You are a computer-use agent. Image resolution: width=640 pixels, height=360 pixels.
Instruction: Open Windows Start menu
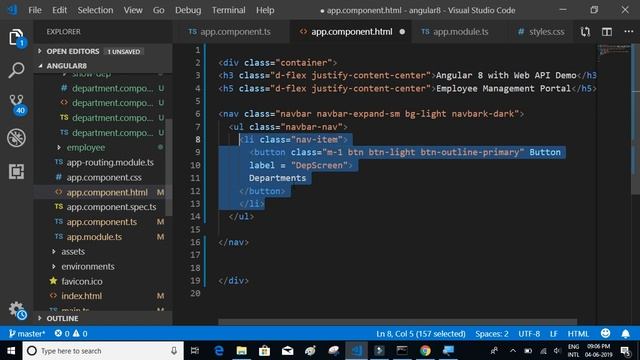pyautogui.click(x=11, y=351)
